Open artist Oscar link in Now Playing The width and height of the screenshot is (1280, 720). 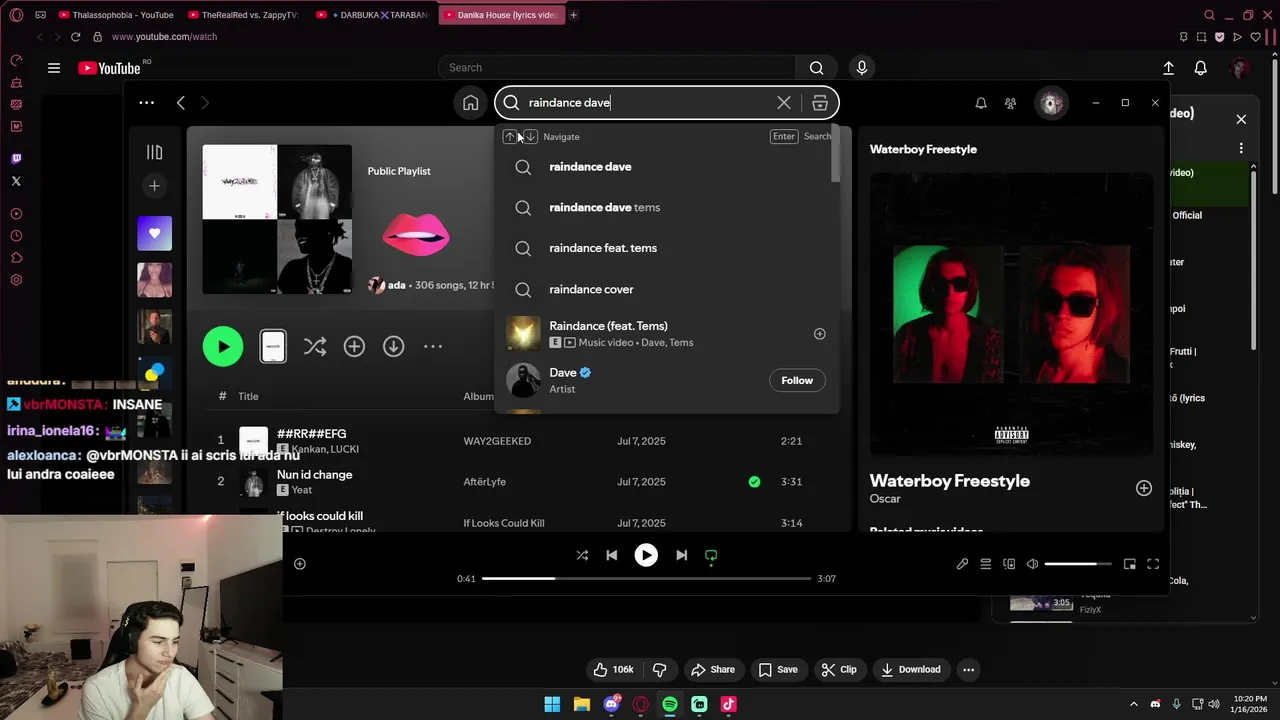[x=885, y=499]
